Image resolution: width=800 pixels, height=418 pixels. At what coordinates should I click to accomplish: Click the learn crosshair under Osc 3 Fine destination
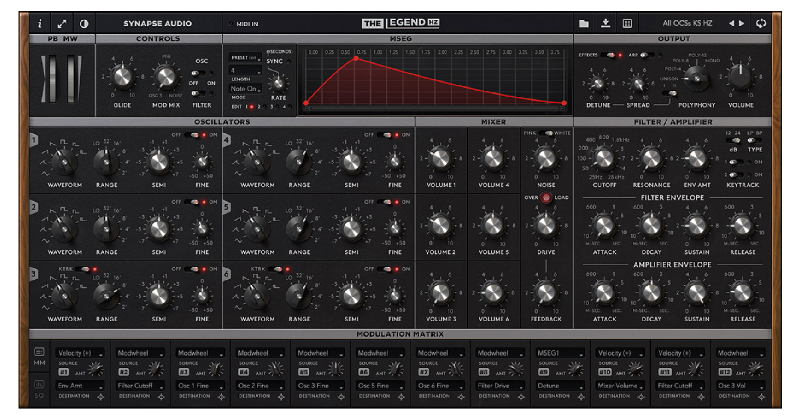pyautogui.click(x=341, y=397)
